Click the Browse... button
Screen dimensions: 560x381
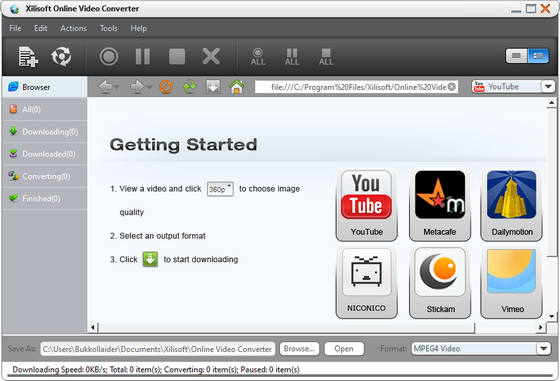299,349
